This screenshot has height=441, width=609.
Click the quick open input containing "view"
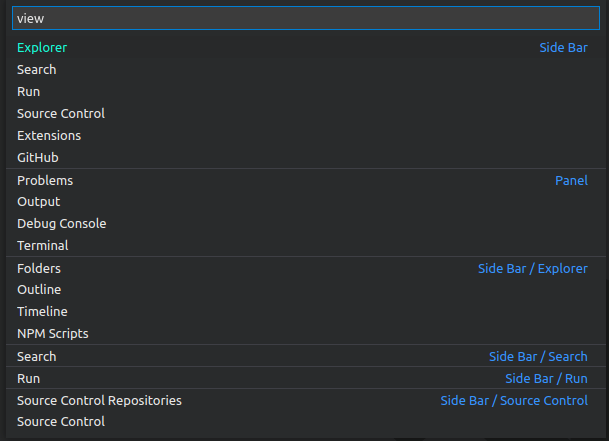304,19
